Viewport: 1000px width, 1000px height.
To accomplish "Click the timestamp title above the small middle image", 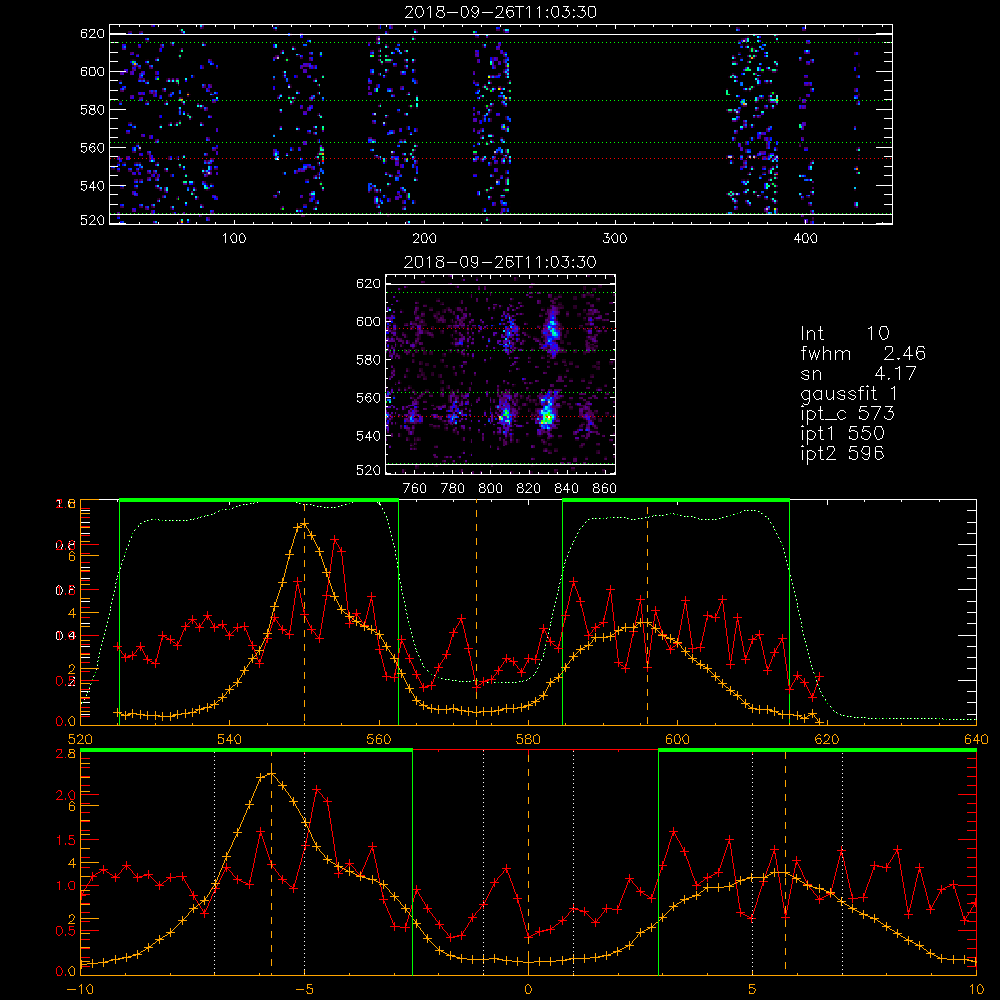I will (501, 262).
